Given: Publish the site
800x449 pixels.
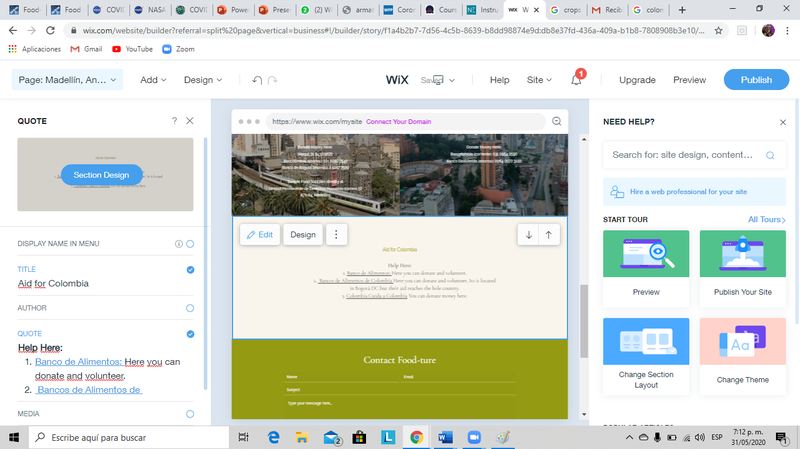Looking at the screenshot, I should click(756, 80).
